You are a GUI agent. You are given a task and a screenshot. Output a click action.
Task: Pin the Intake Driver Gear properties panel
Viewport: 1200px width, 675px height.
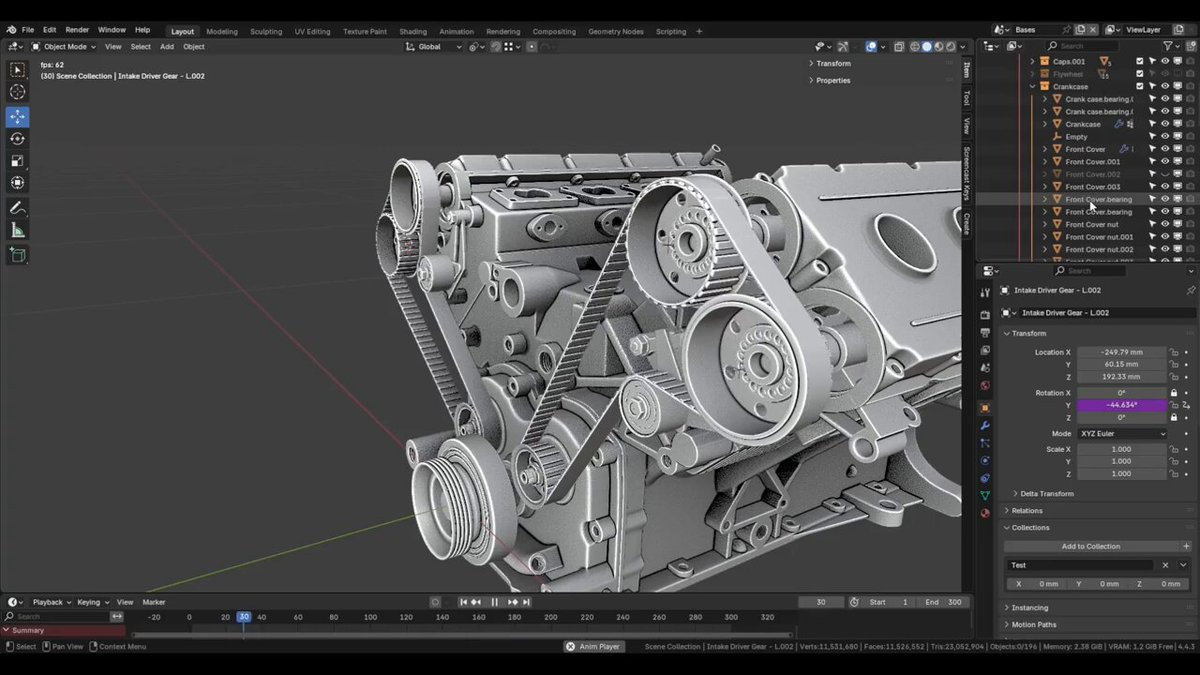1189,290
